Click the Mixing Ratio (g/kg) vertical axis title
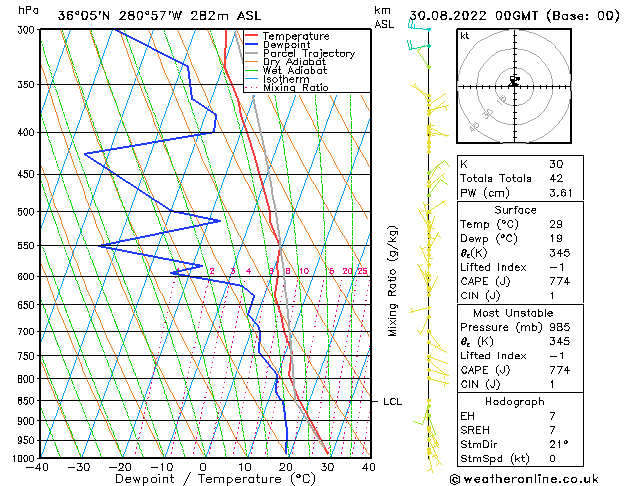The image size is (629, 486). [x=392, y=281]
